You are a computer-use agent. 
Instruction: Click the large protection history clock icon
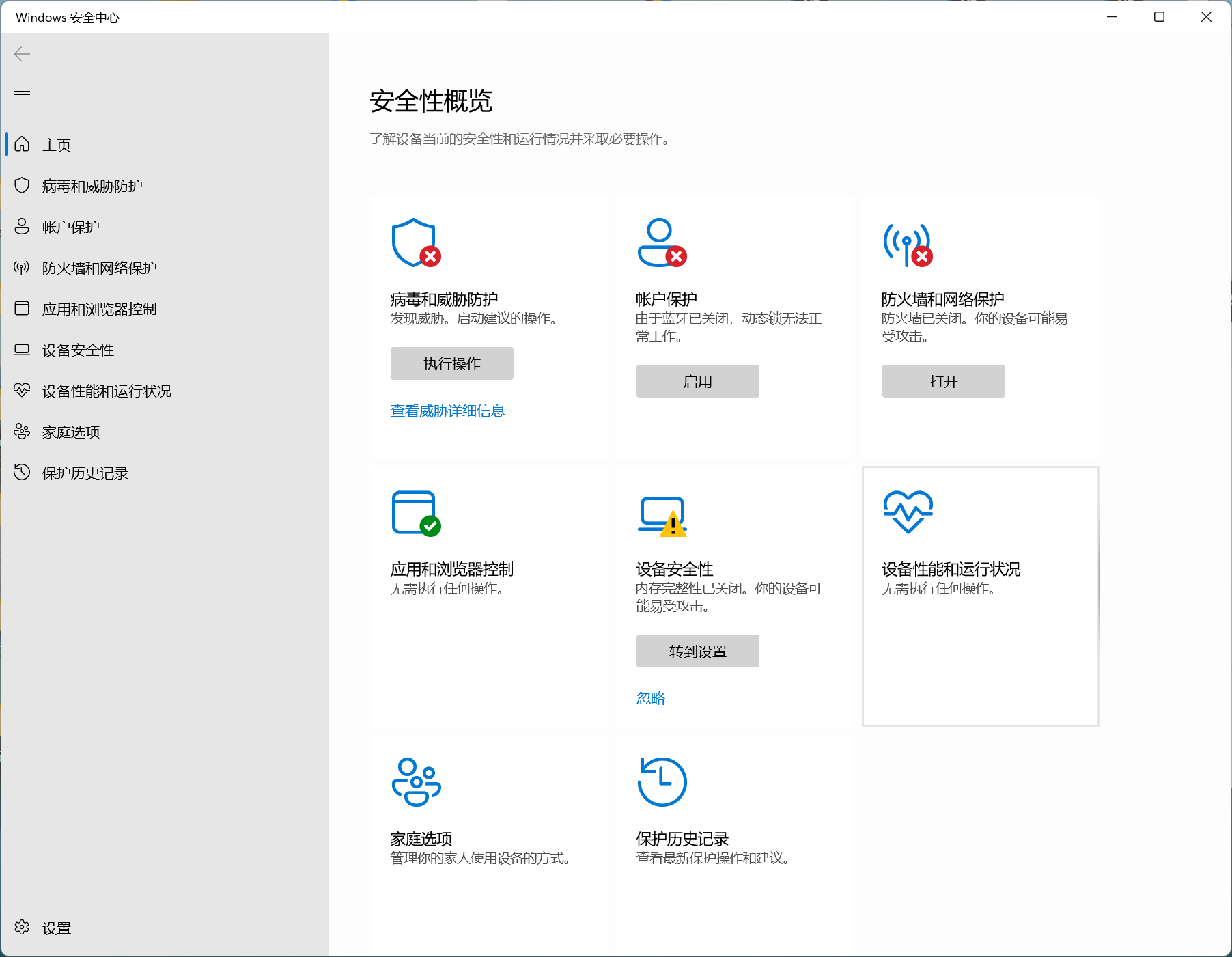662,782
